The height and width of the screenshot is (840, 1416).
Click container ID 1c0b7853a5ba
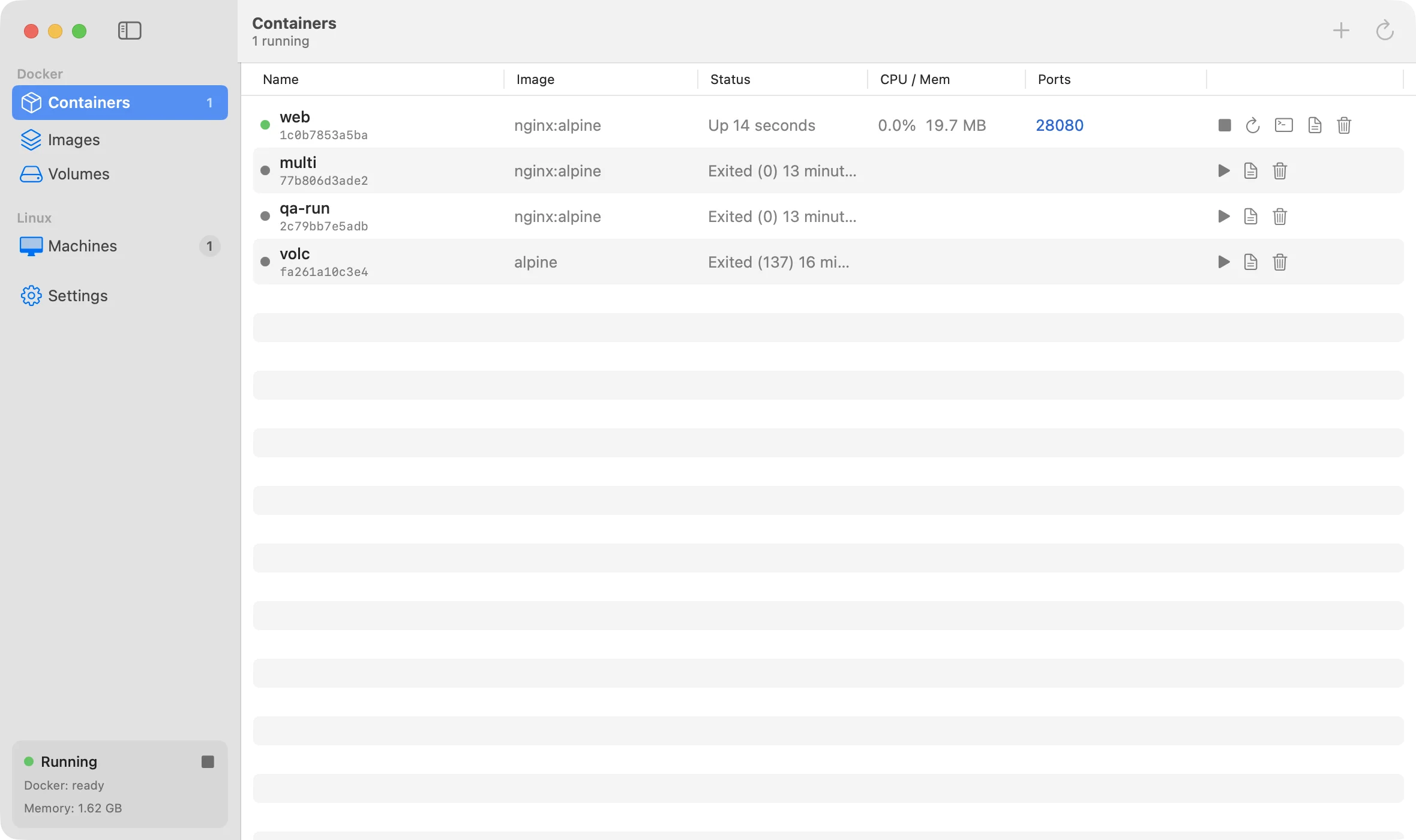coord(323,136)
